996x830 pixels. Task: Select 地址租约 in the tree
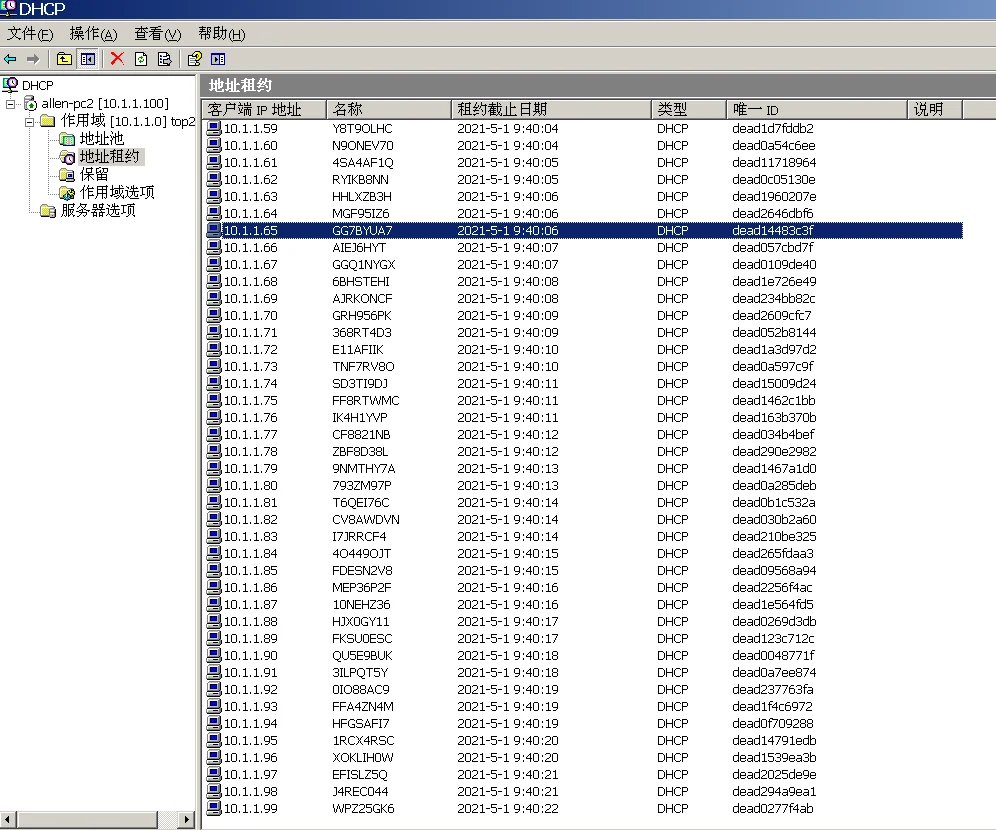coord(109,156)
